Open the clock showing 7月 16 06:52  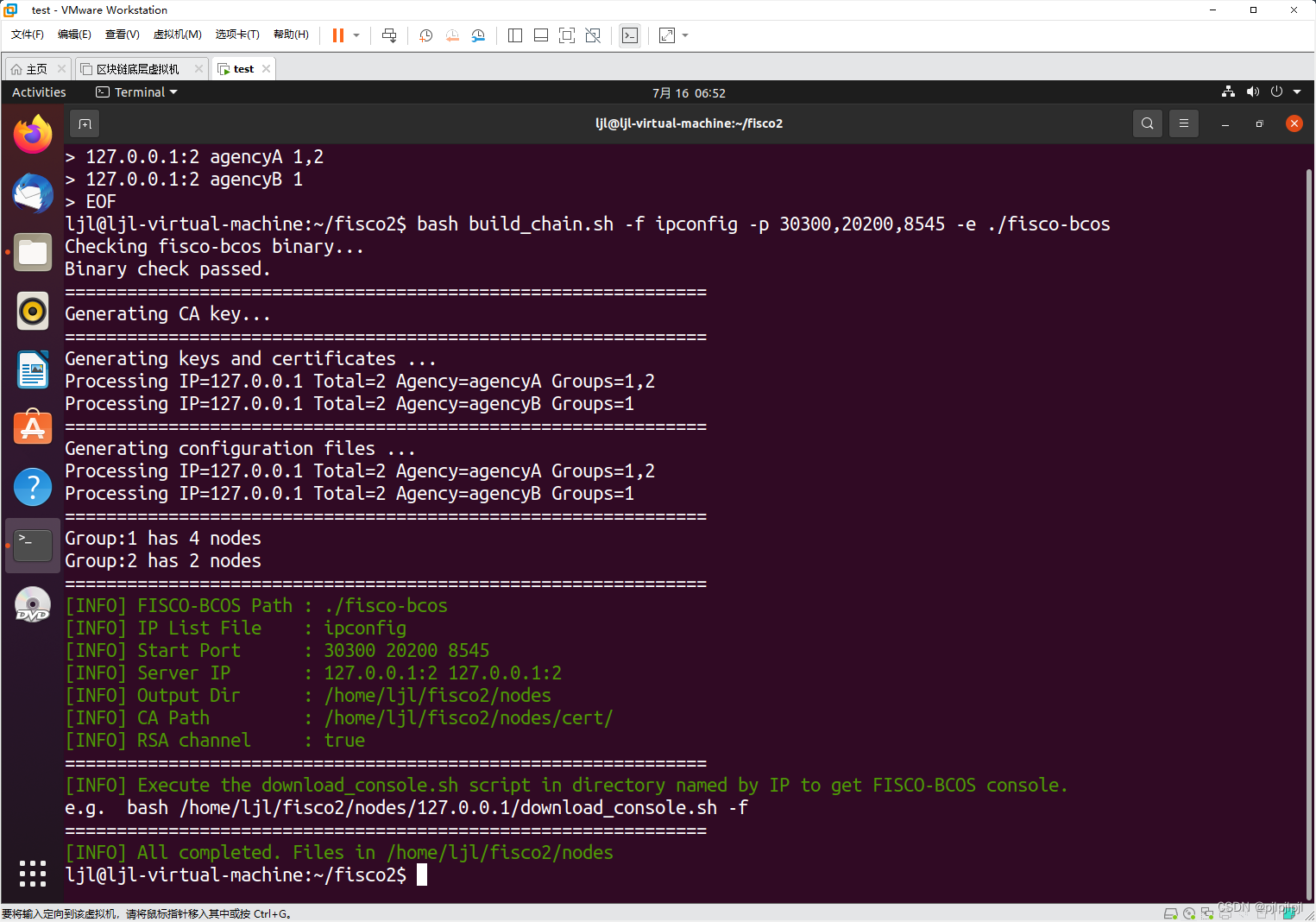(x=689, y=93)
